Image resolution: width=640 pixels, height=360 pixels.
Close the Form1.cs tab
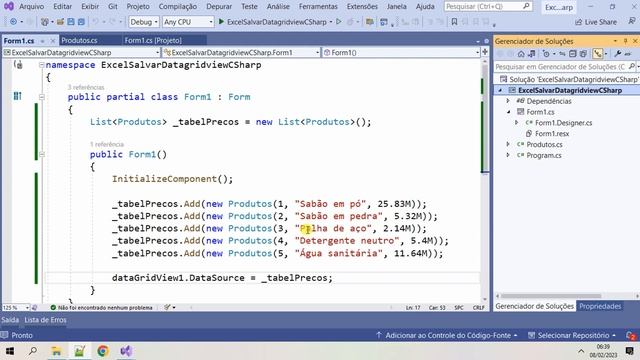(x=53, y=41)
